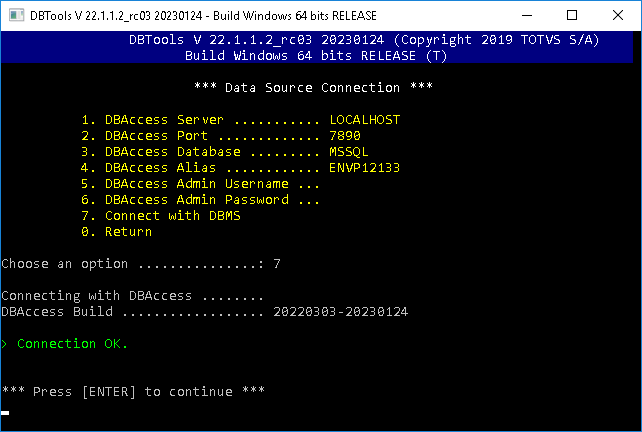Click the green Connection OK message

point(72,344)
